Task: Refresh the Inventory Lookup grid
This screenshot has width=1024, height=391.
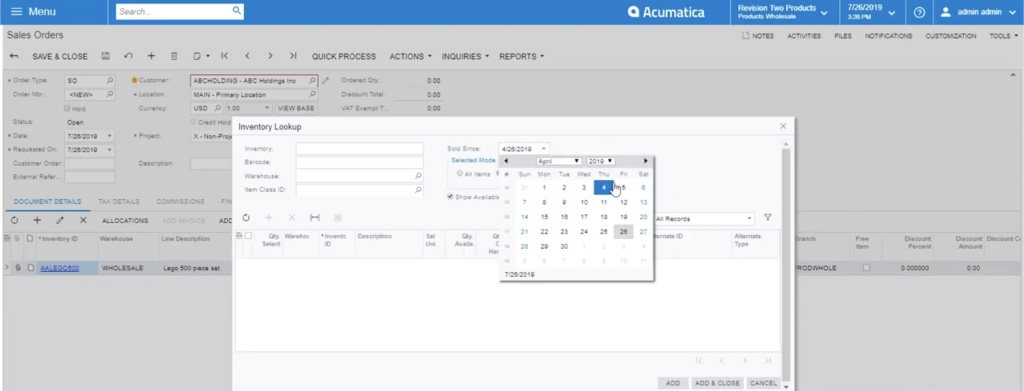Action: tap(246, 217)
